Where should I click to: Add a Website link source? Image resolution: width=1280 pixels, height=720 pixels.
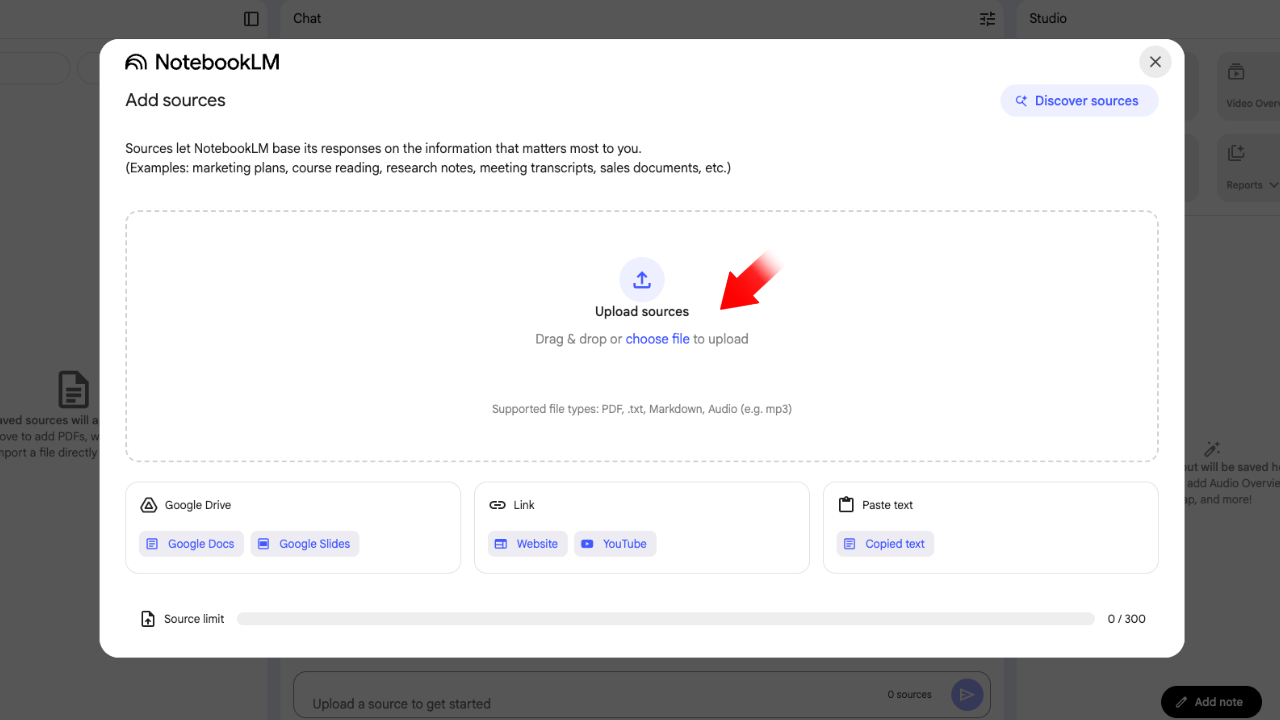click(x=527, y=544)
